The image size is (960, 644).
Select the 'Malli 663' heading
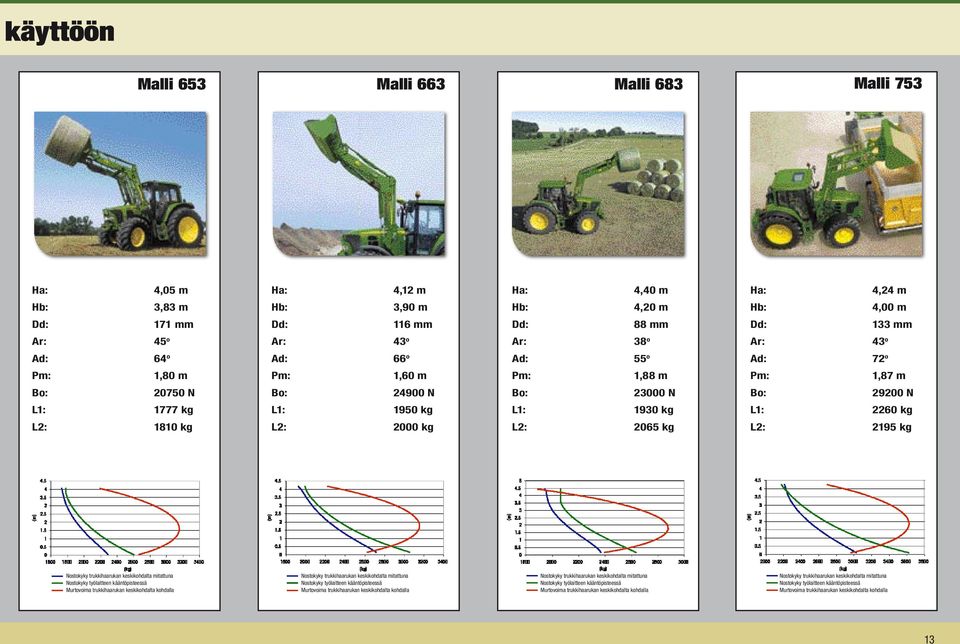pos(410,84)
